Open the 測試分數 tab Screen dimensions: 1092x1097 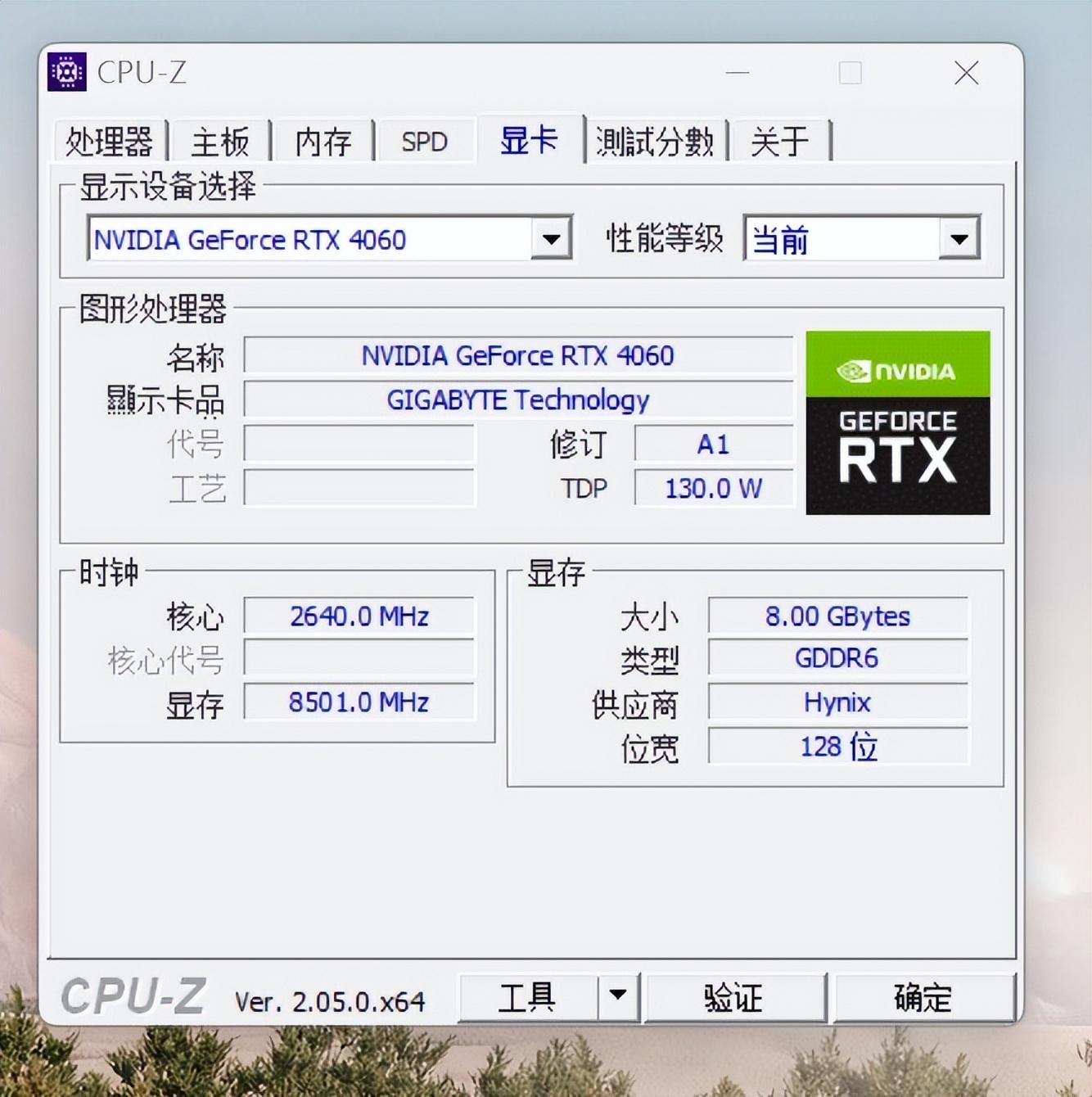(655, 142)
